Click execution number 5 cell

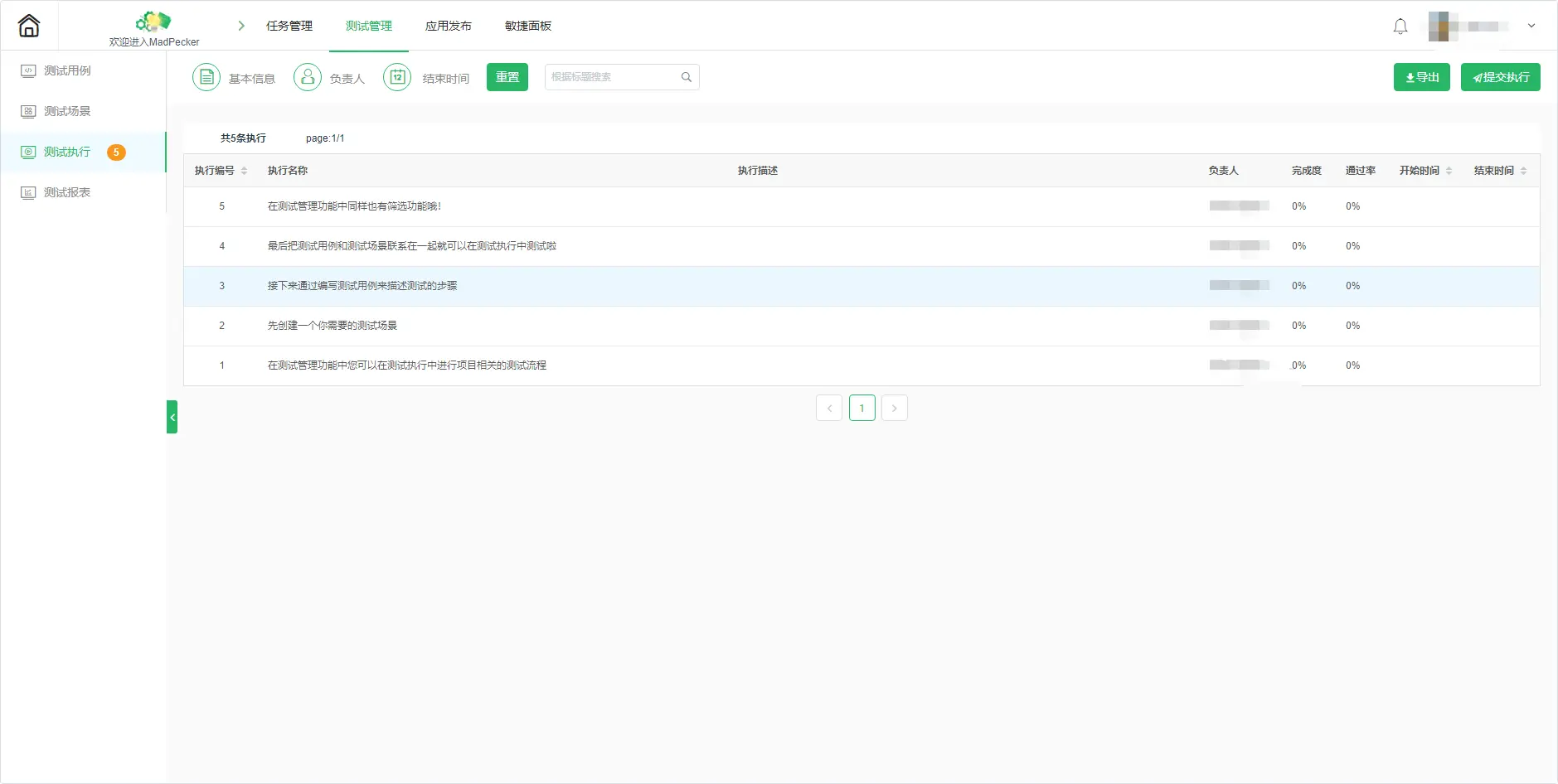tap(221, 206)
